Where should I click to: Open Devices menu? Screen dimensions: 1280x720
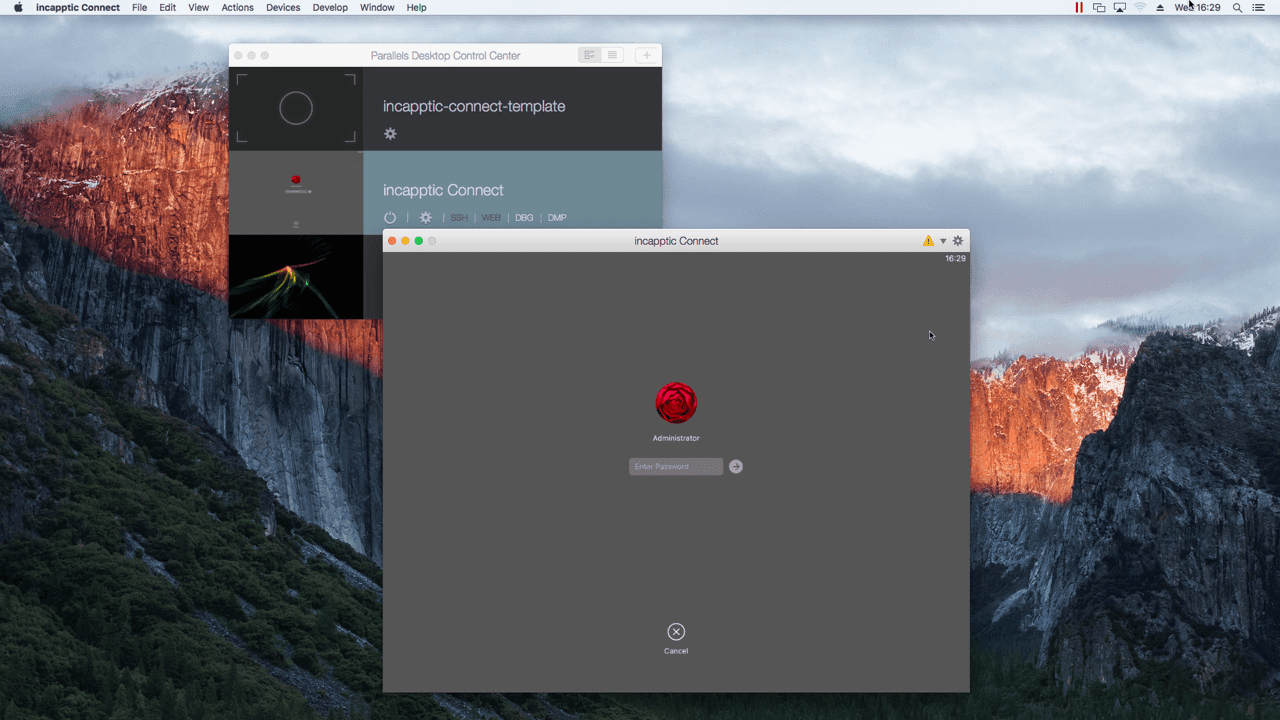tap(283, 7)
